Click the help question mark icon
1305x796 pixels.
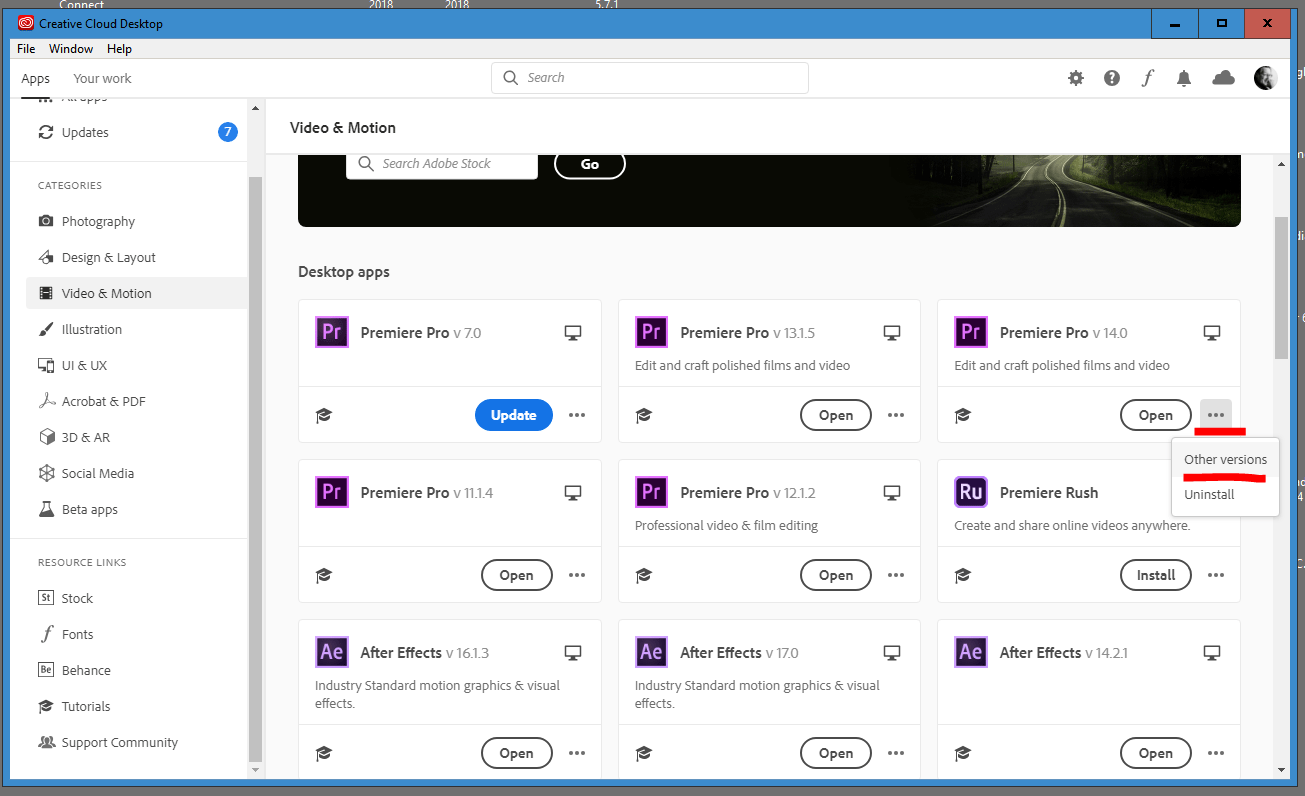pyautogui.click(x=1111, y=77)
